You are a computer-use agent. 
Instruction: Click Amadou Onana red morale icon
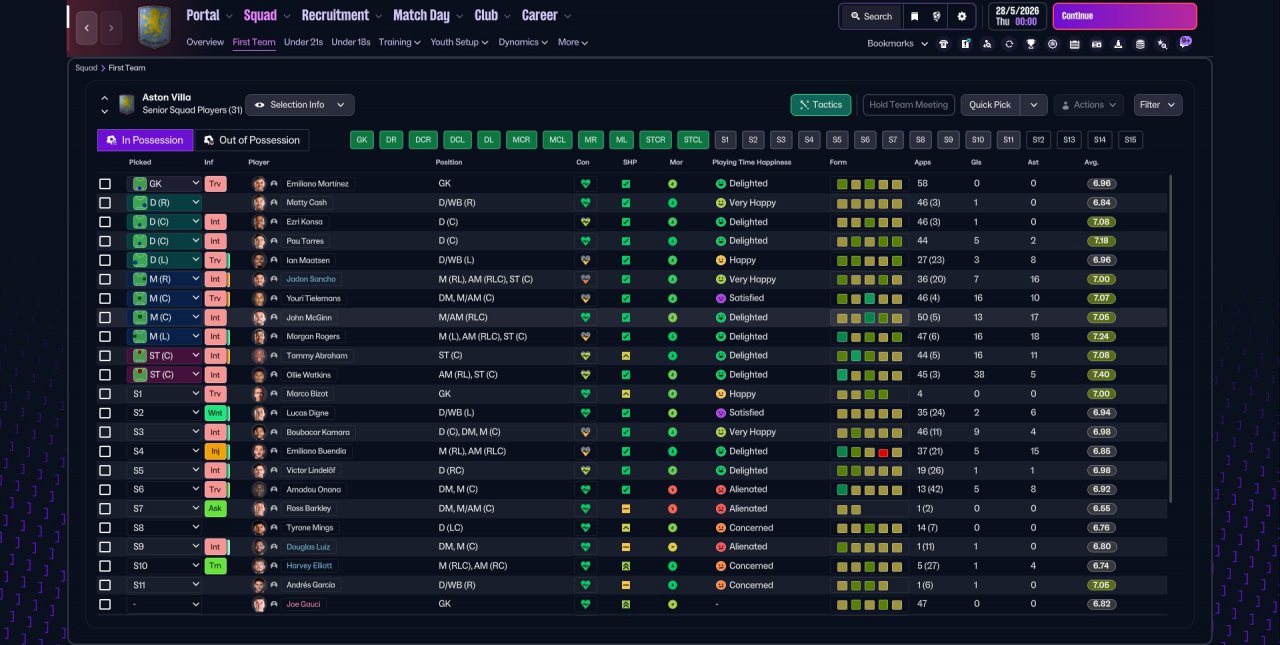(673, 490)
